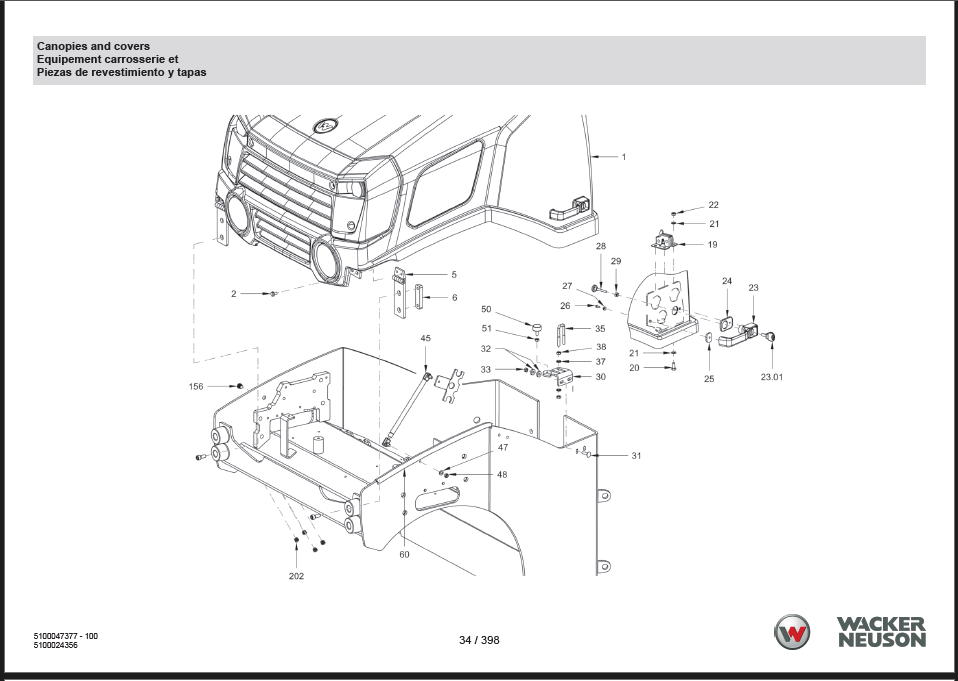This screenshot has height=681, width=958.
Task: Select part number label 31
Action: coord(636,456)
